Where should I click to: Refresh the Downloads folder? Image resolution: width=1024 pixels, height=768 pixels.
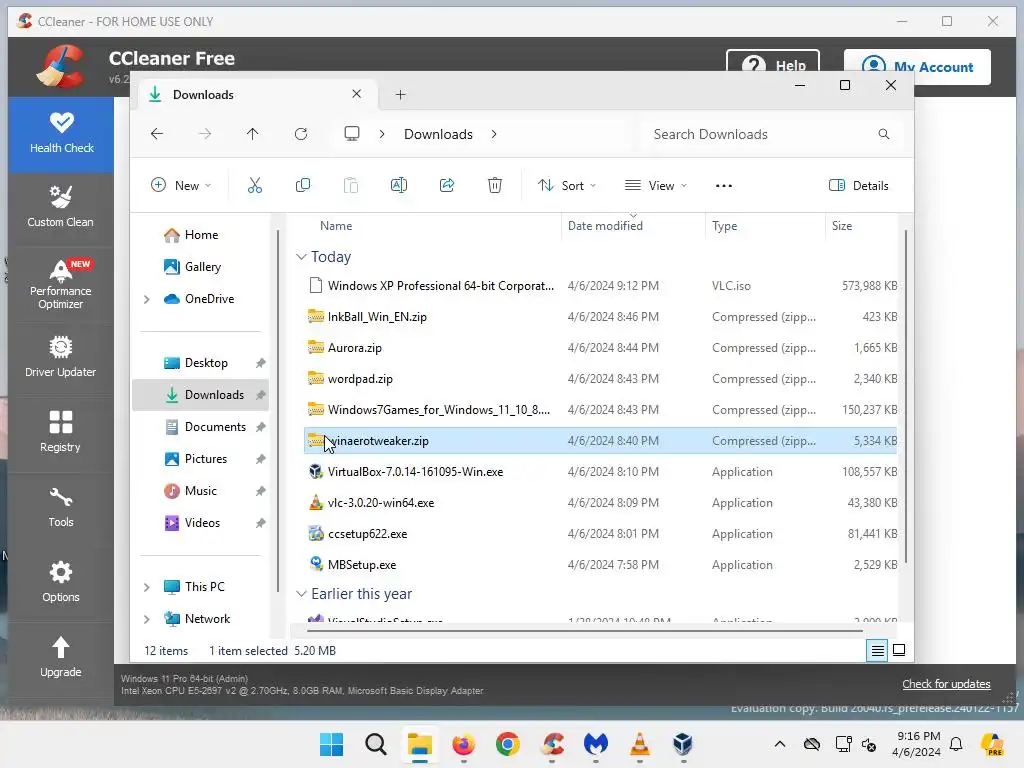pos(301,134)
